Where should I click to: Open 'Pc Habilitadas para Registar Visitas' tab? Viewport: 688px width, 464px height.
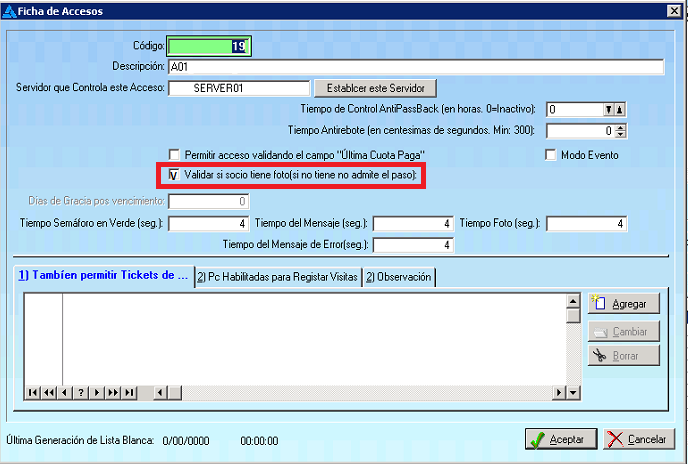point(276,277)
